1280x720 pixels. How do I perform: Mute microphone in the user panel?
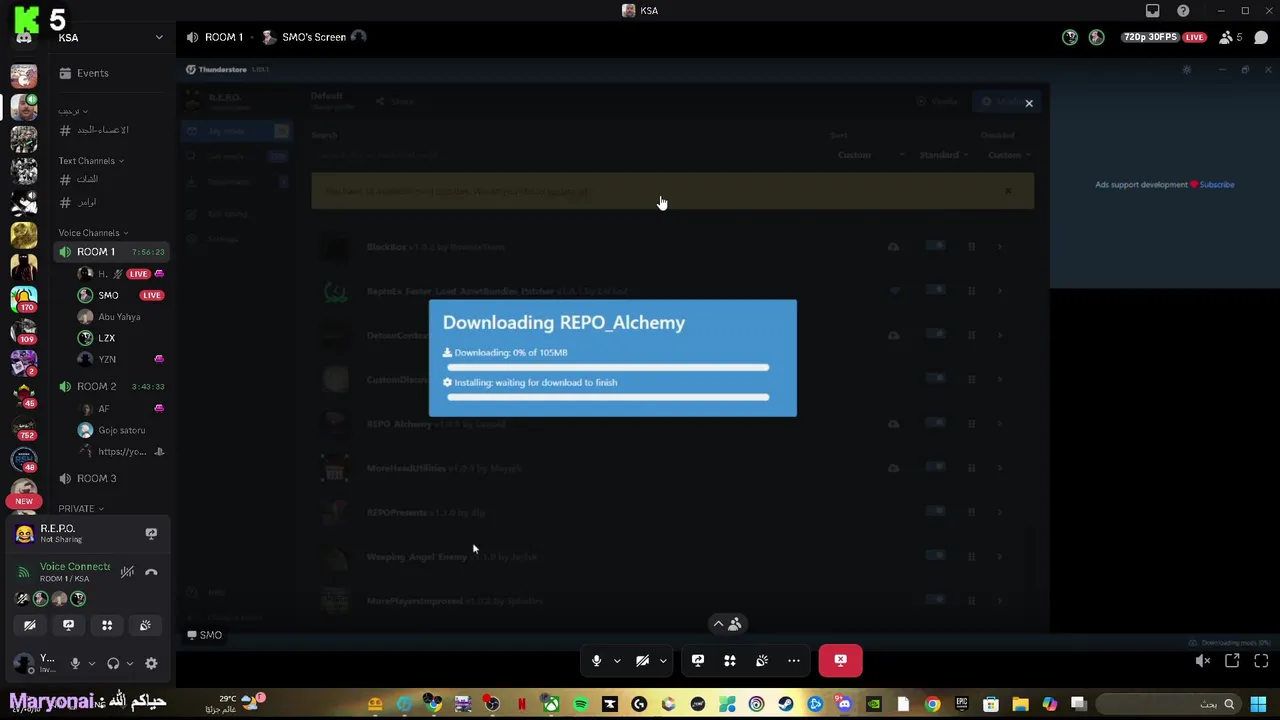[75, 664]
